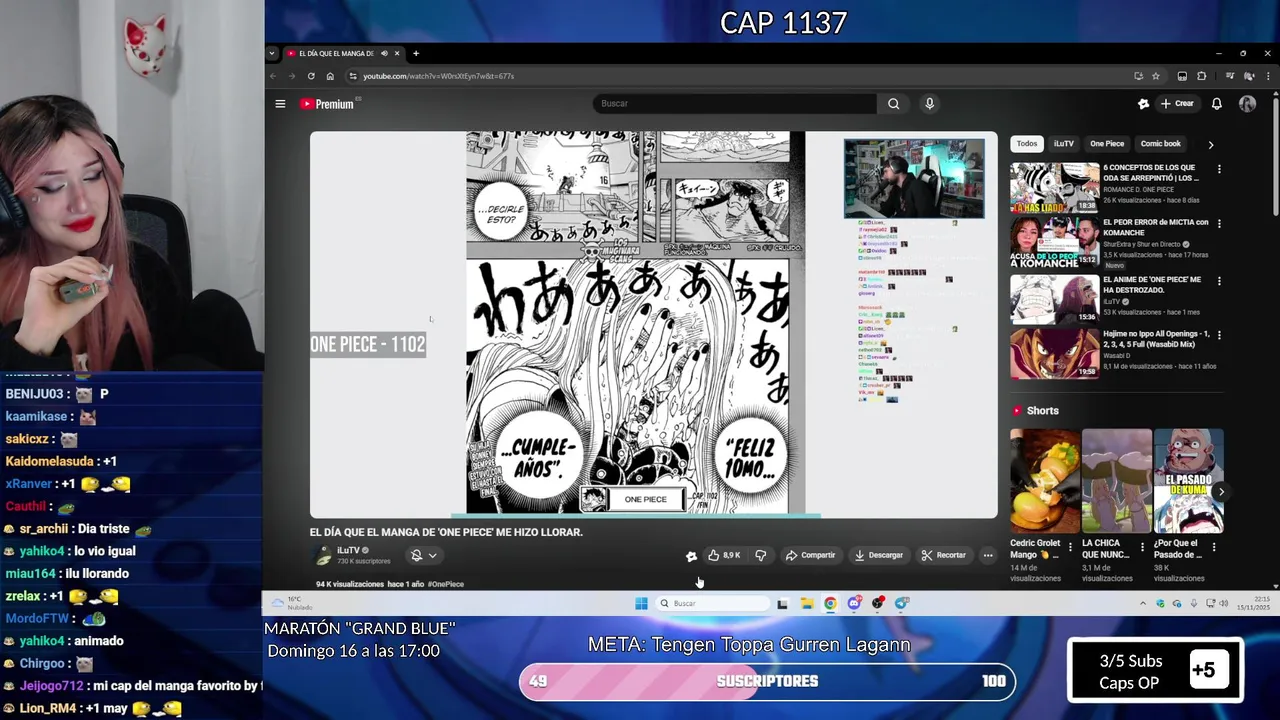Reload the page in browser
Screen dimensions: 1280x720
(311, 76)
